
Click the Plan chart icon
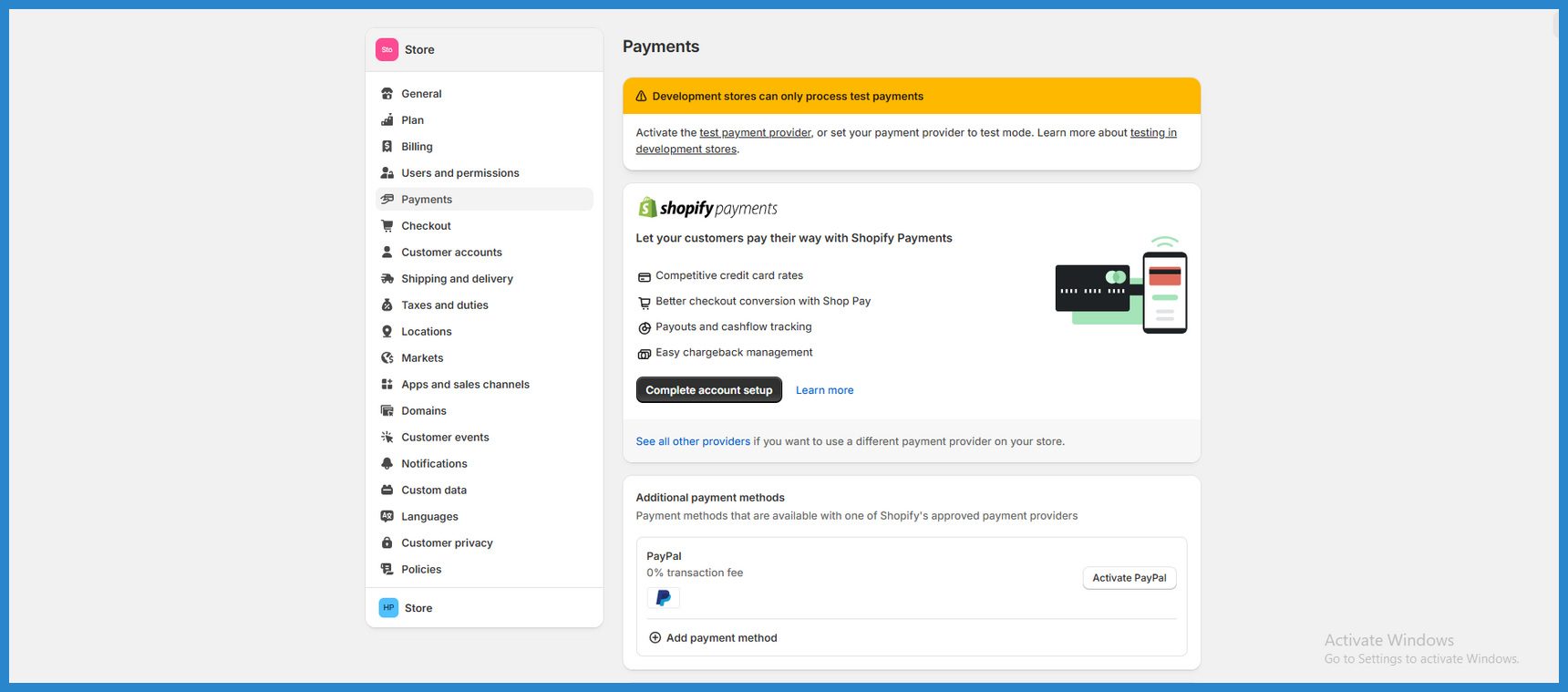click(x=387, y=120)
